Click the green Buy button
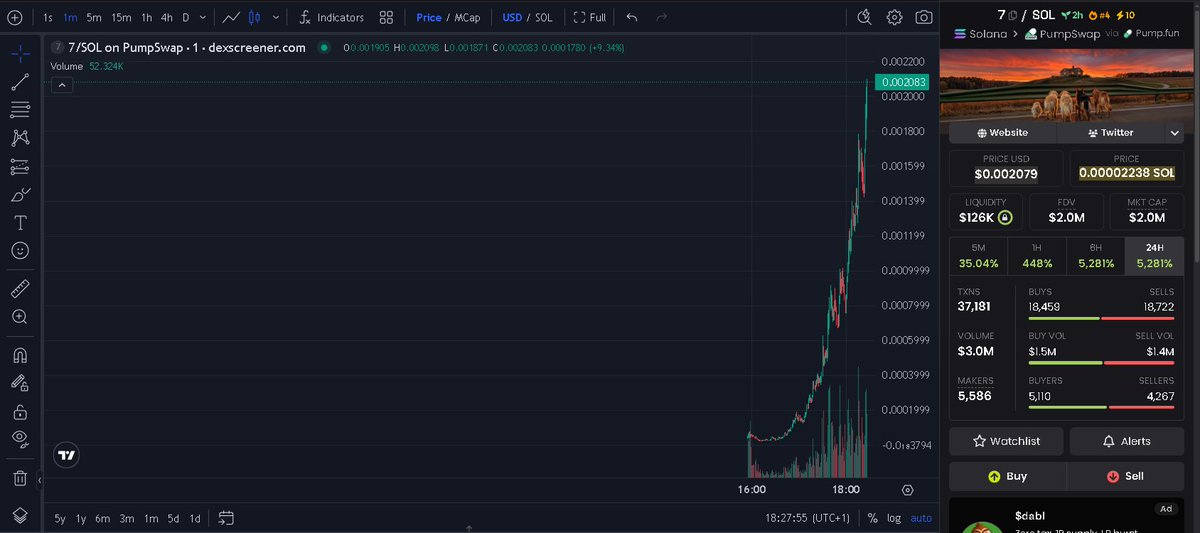Viewport: 1200px width, 533px height. 1008,476
